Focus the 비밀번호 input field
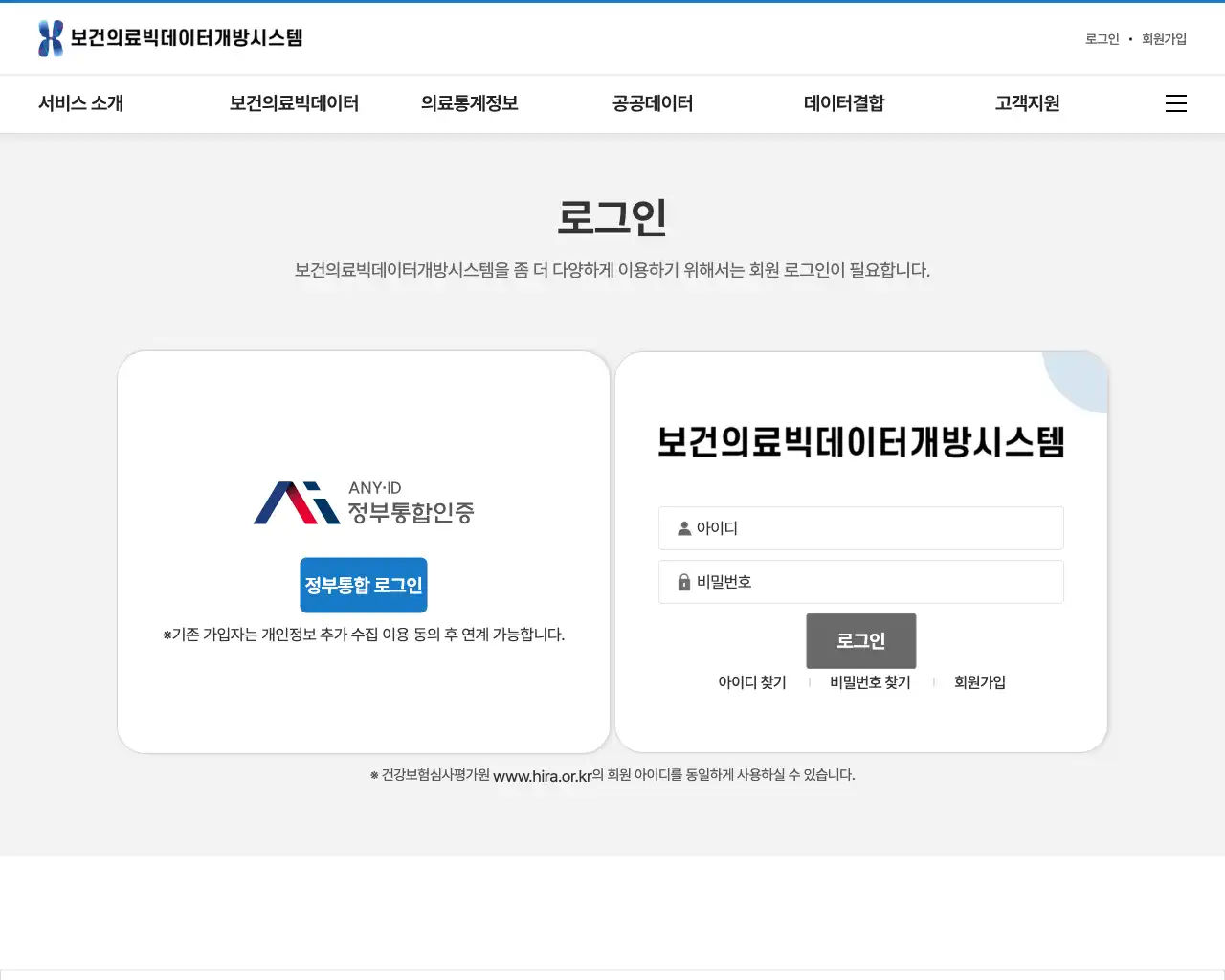1225x980 pixels. click(x=861, y=582)
